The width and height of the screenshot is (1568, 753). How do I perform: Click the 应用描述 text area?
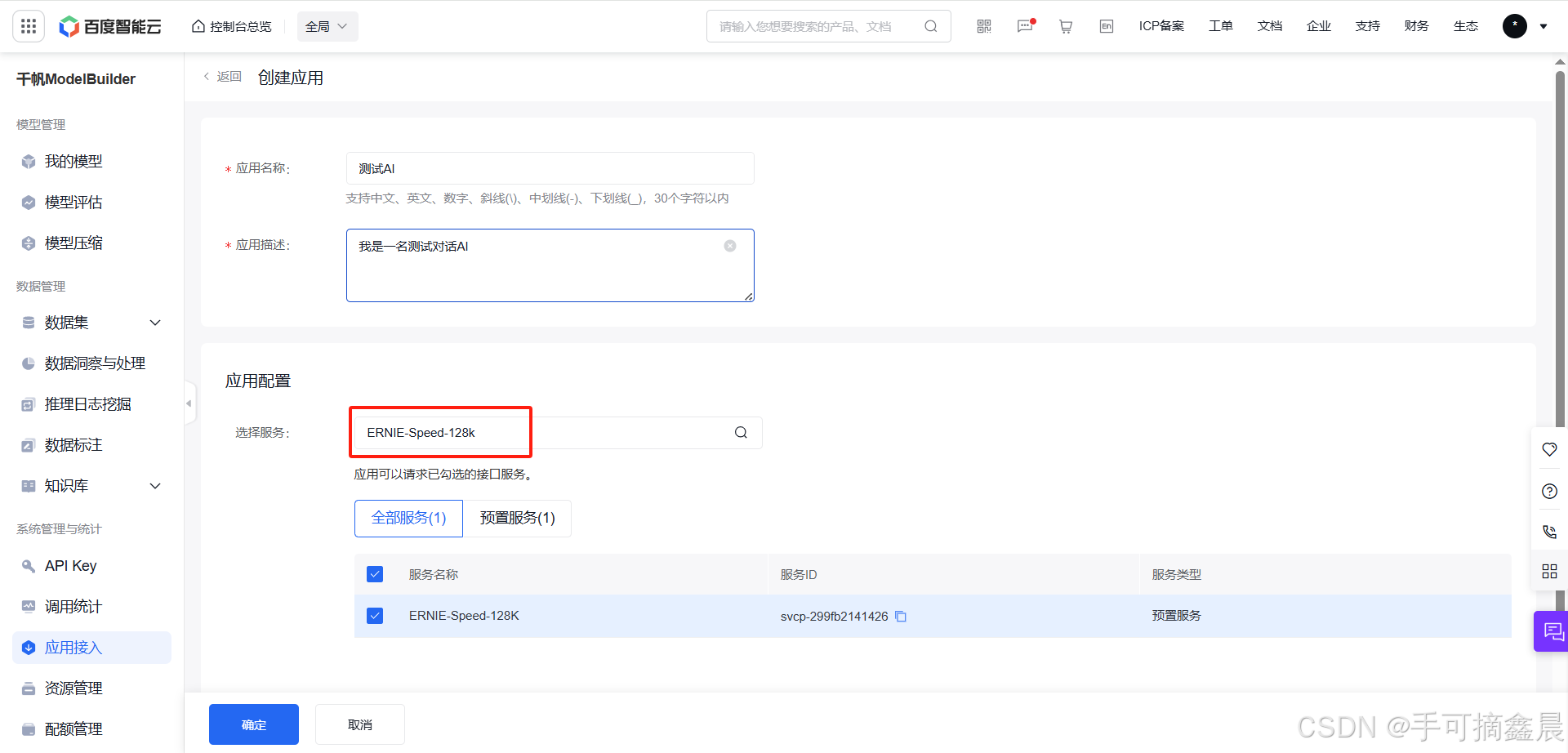click(550, 265)
